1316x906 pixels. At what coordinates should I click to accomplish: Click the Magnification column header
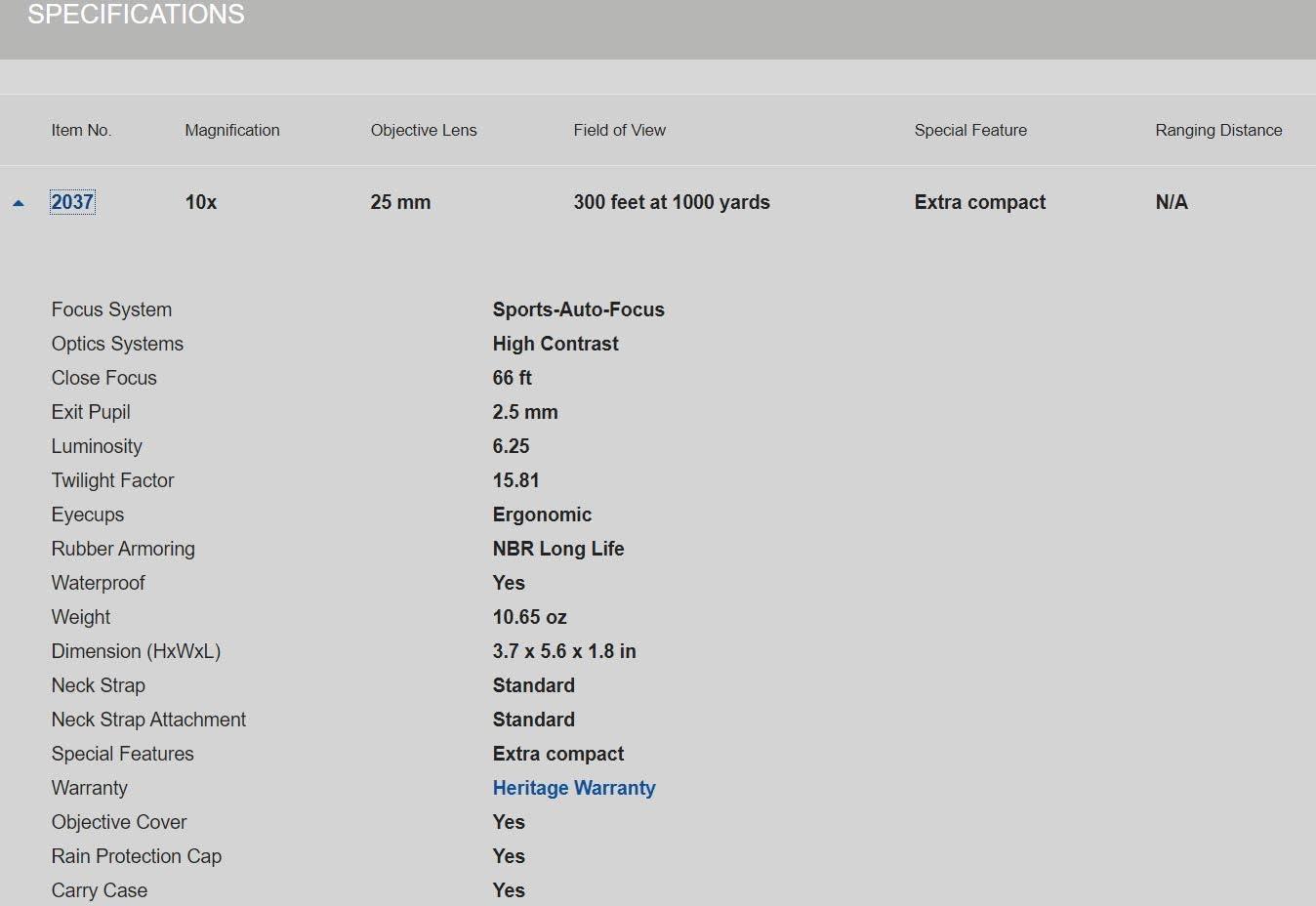[231, 130]
